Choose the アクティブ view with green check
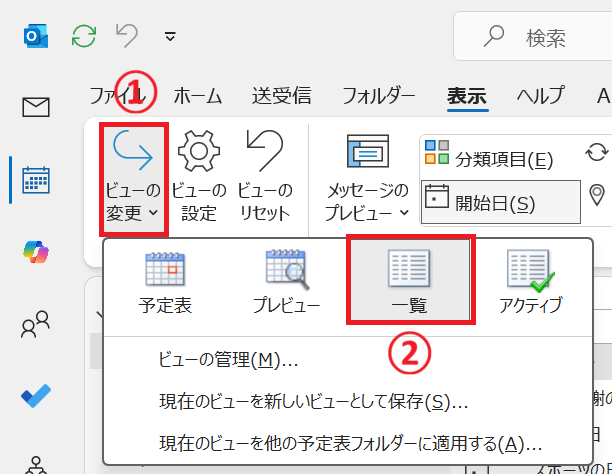Screen dimensions: 612x474 (531, 282)
